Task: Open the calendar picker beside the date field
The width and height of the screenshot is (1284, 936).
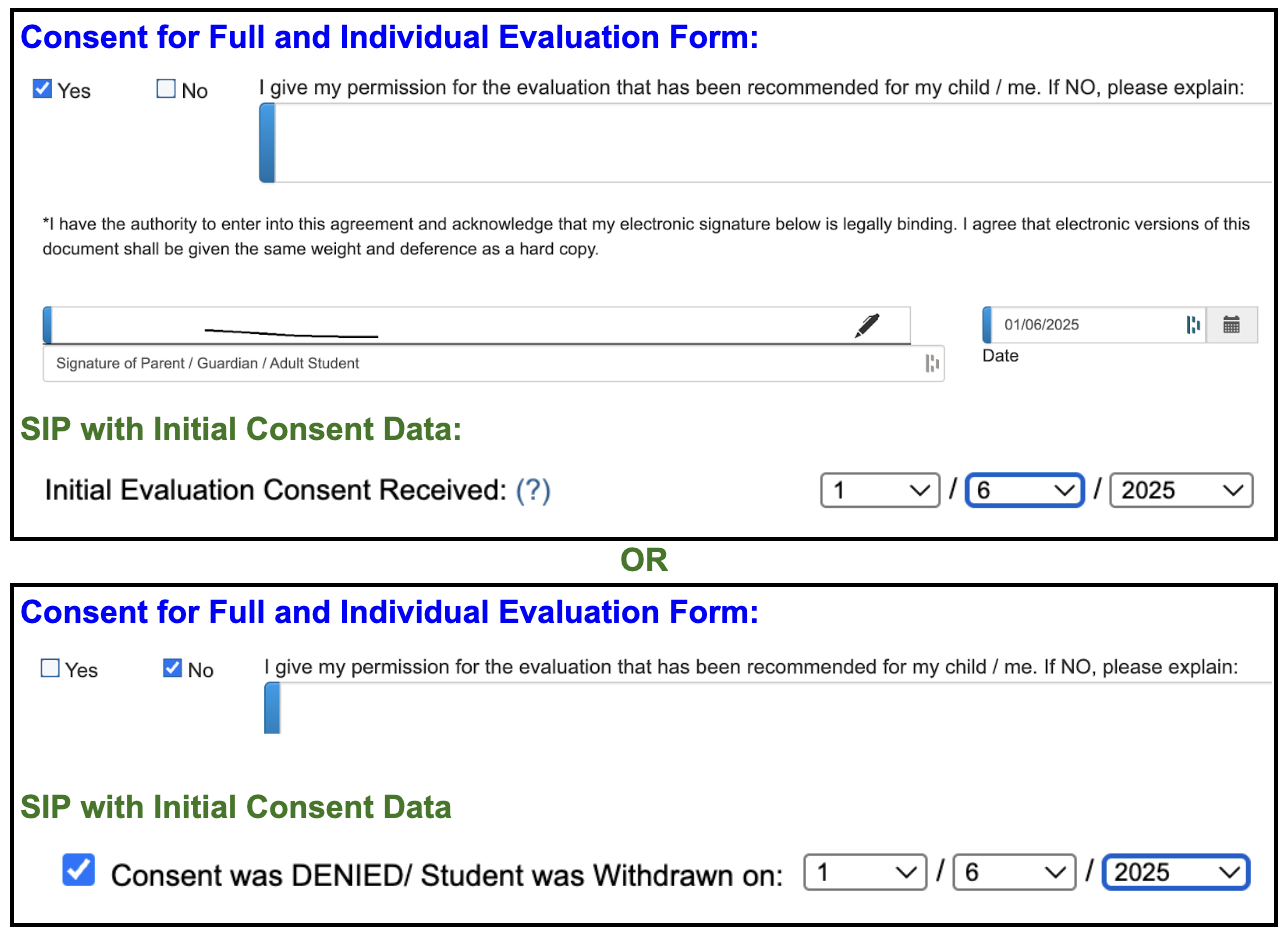Action: pos(1233,324)
